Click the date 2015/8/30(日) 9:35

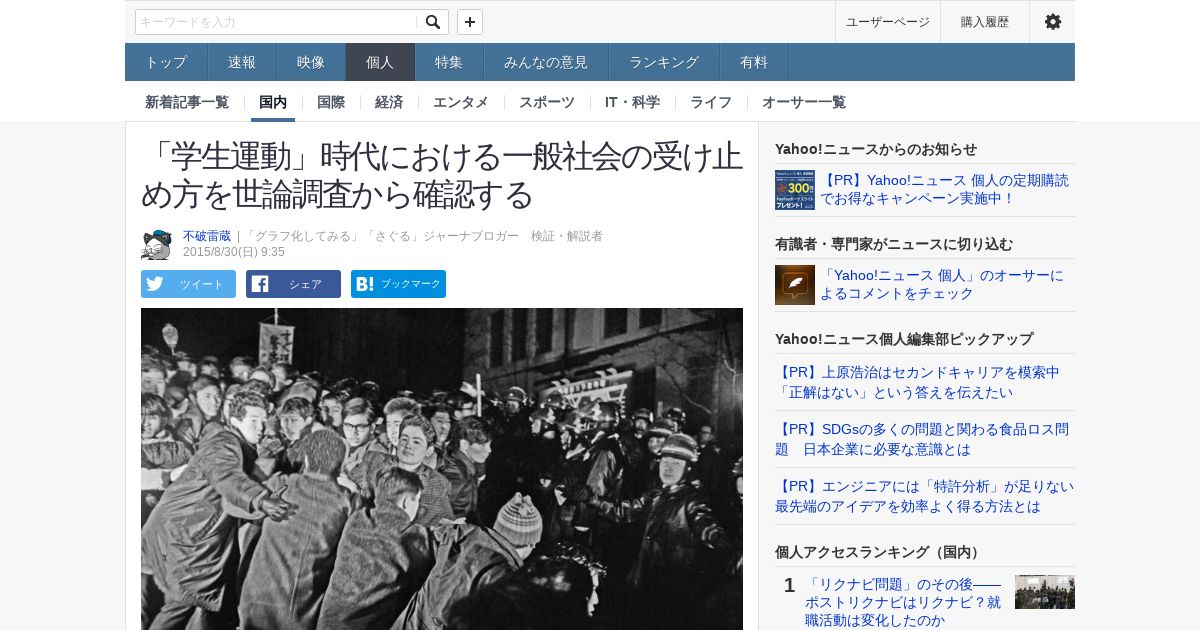pos(234,252)
